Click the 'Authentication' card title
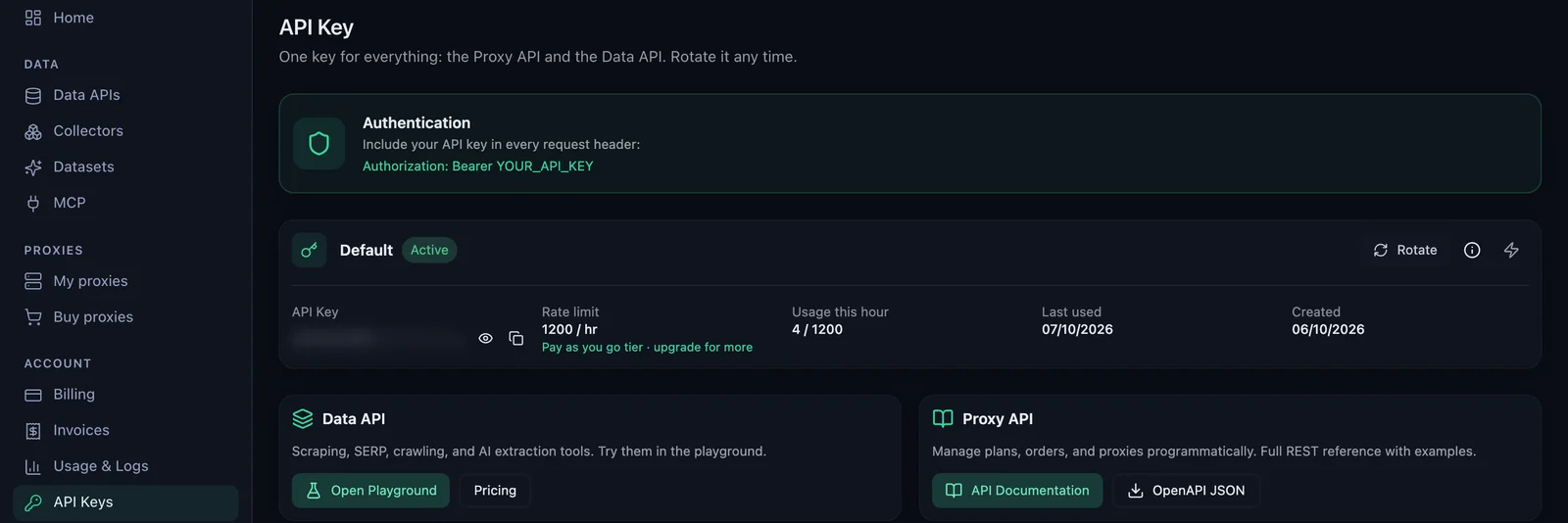Viewport: 1568px width, 523px height. [416, 122]
